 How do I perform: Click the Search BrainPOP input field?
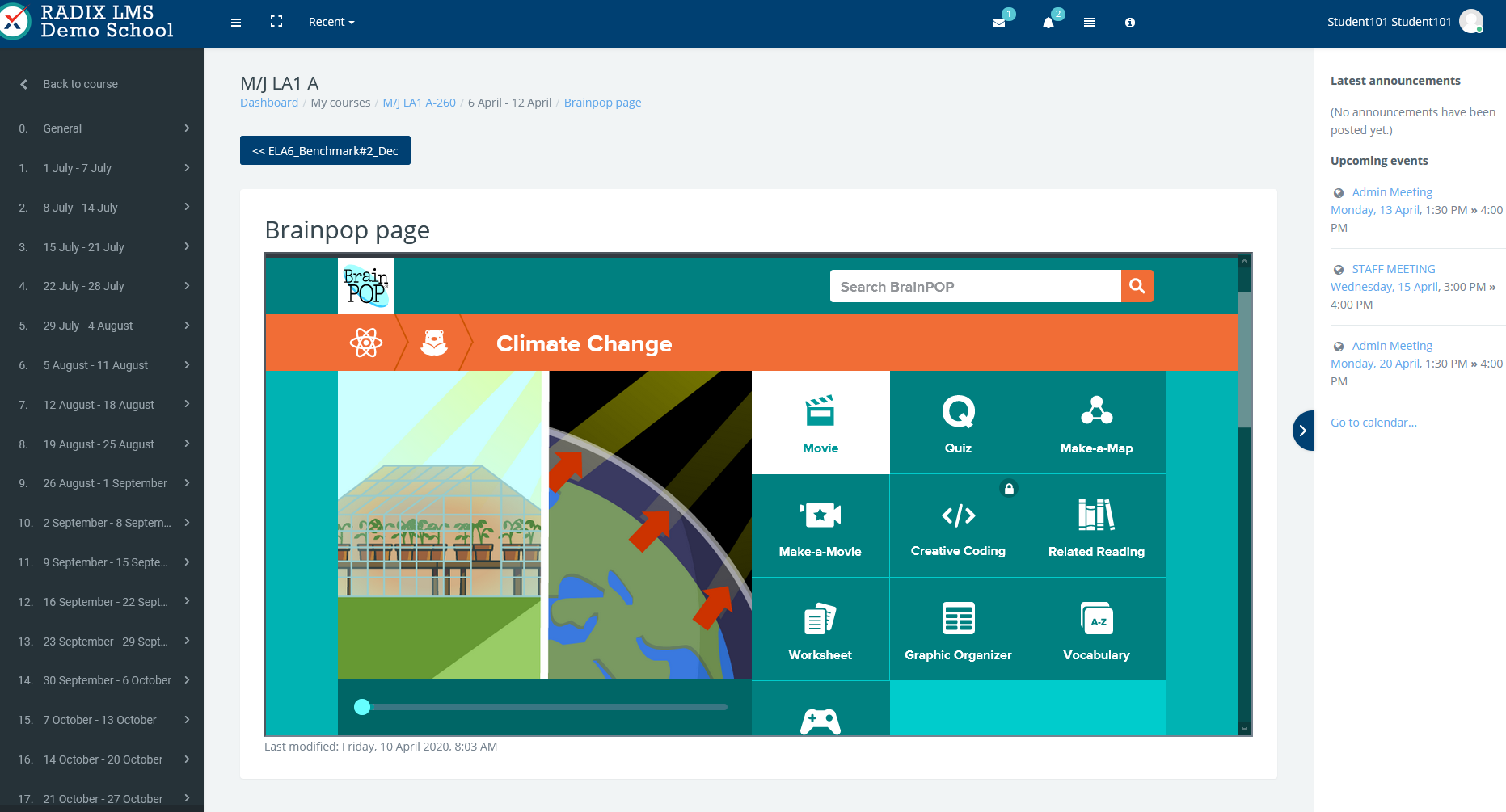click(975, 287)
